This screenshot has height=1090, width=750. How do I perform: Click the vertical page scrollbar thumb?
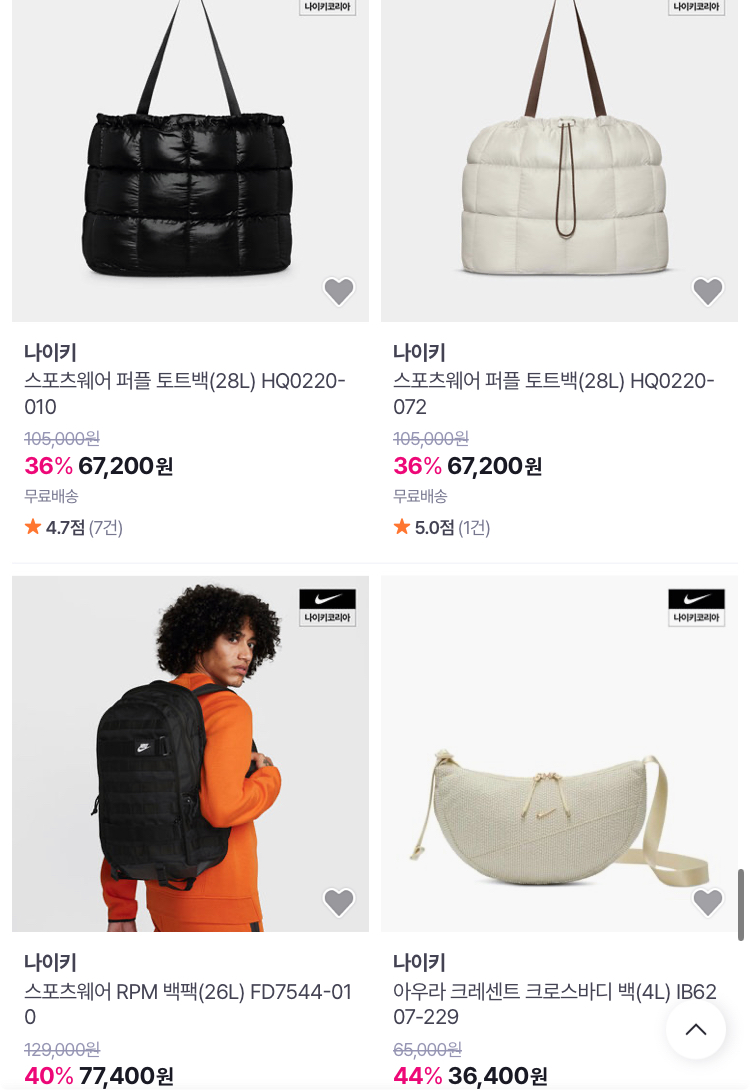point(741,904)
